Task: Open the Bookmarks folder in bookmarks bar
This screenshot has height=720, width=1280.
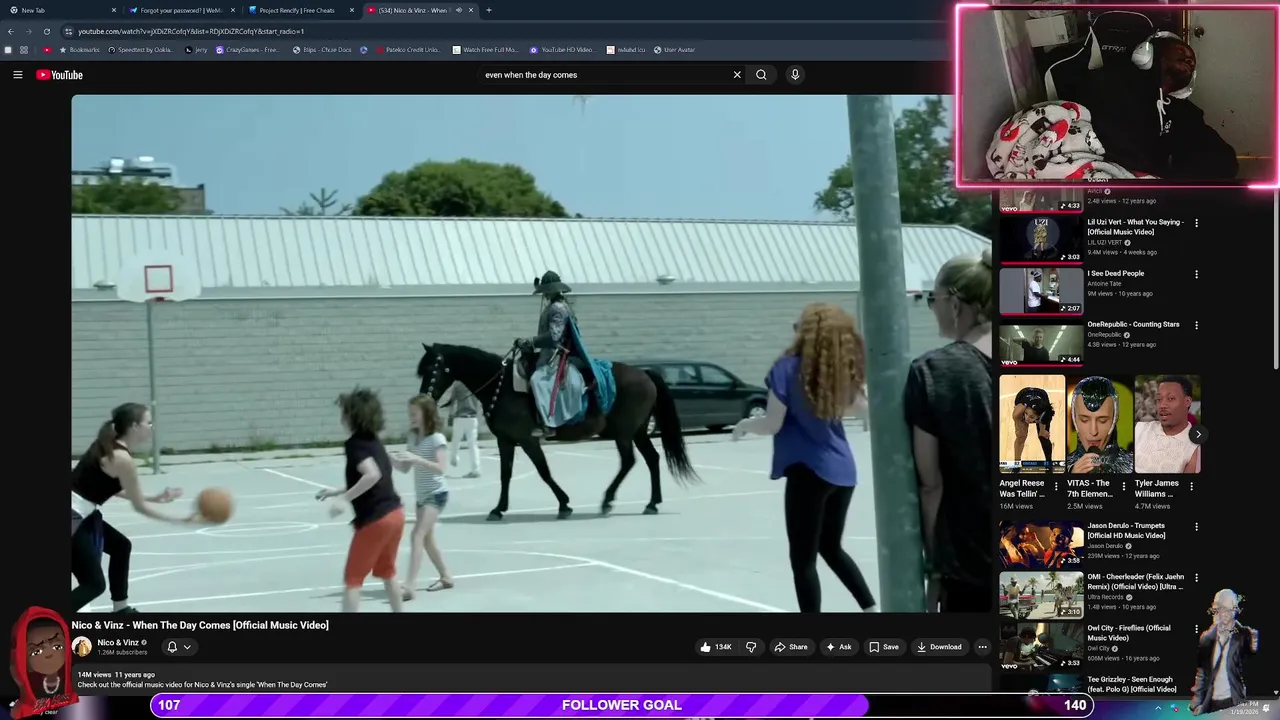Action: pos(80,50)
